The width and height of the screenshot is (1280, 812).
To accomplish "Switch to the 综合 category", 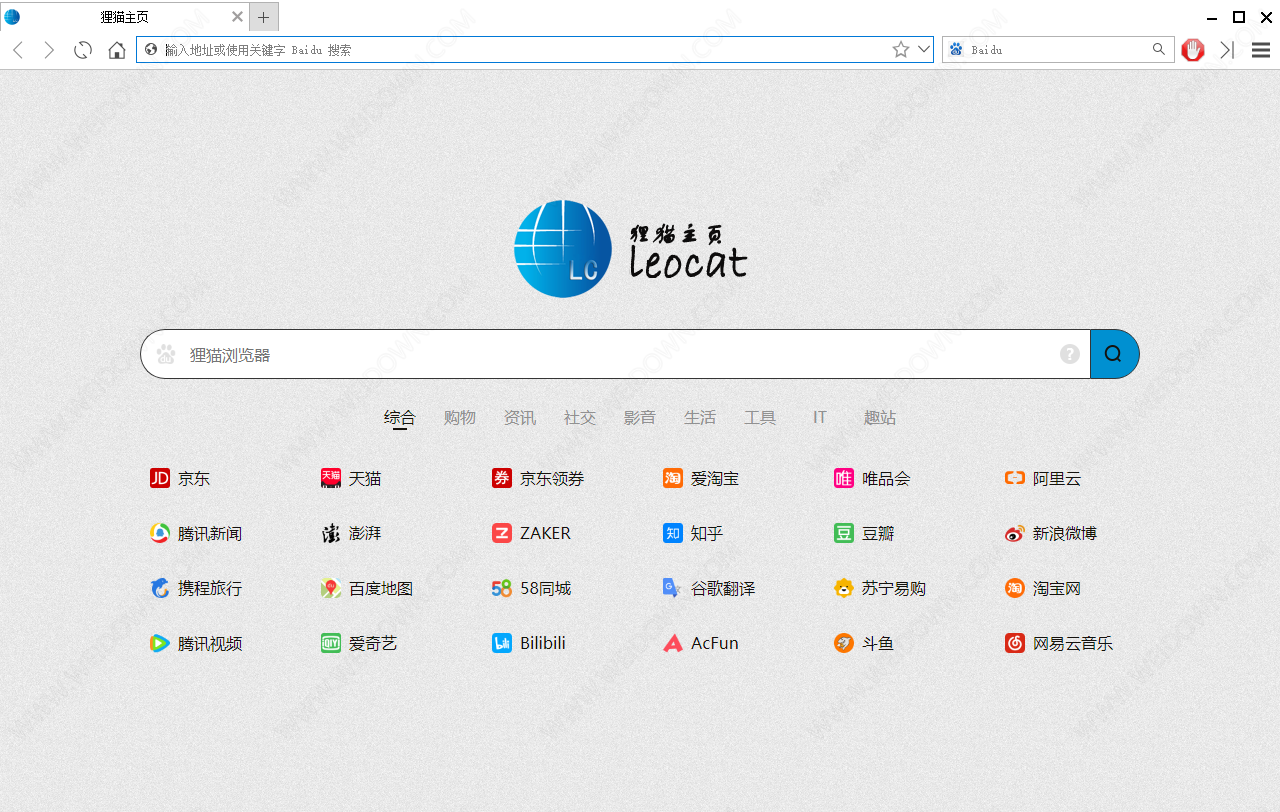I will click(x=400, y=418).
